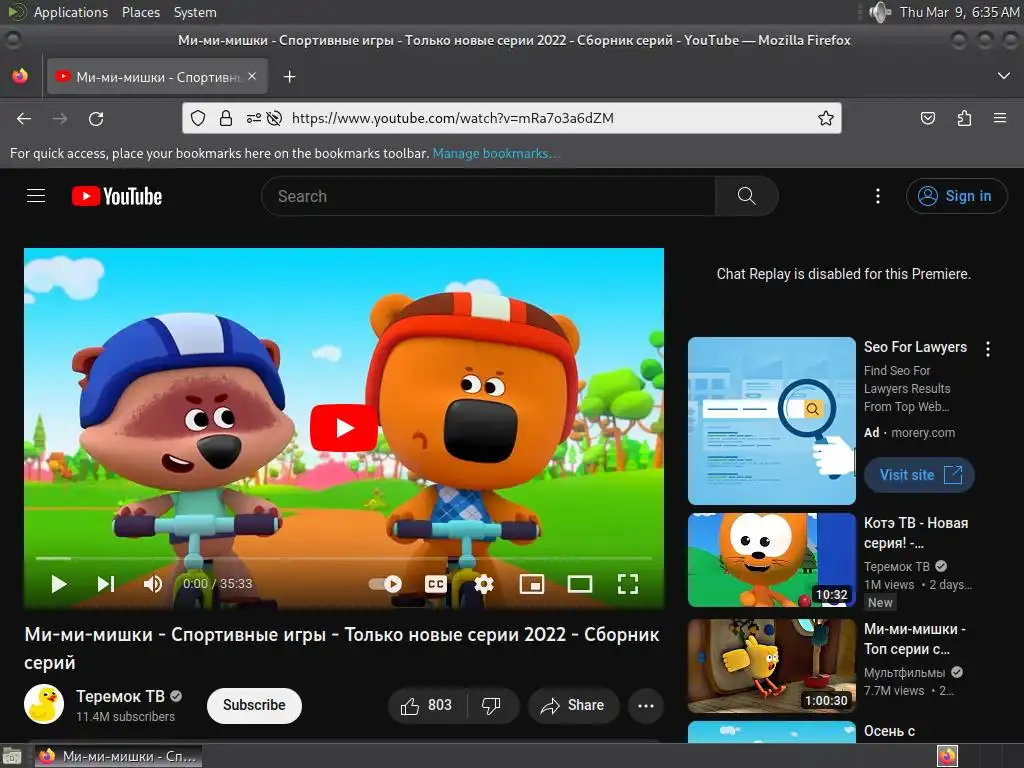Image resolution: width=1024 pixels, height=768 pixels.
Task: Skip to next video in player controls
Action: point(106,584)
